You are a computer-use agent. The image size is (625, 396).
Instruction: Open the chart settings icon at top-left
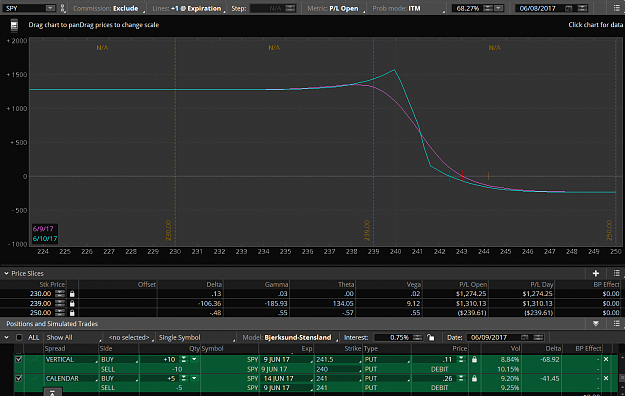point(14,26)
